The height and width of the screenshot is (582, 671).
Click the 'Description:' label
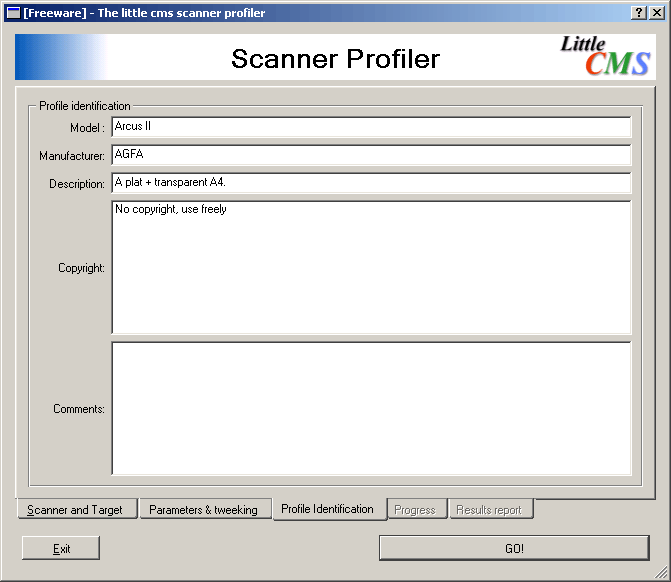[x=77, y=184]
